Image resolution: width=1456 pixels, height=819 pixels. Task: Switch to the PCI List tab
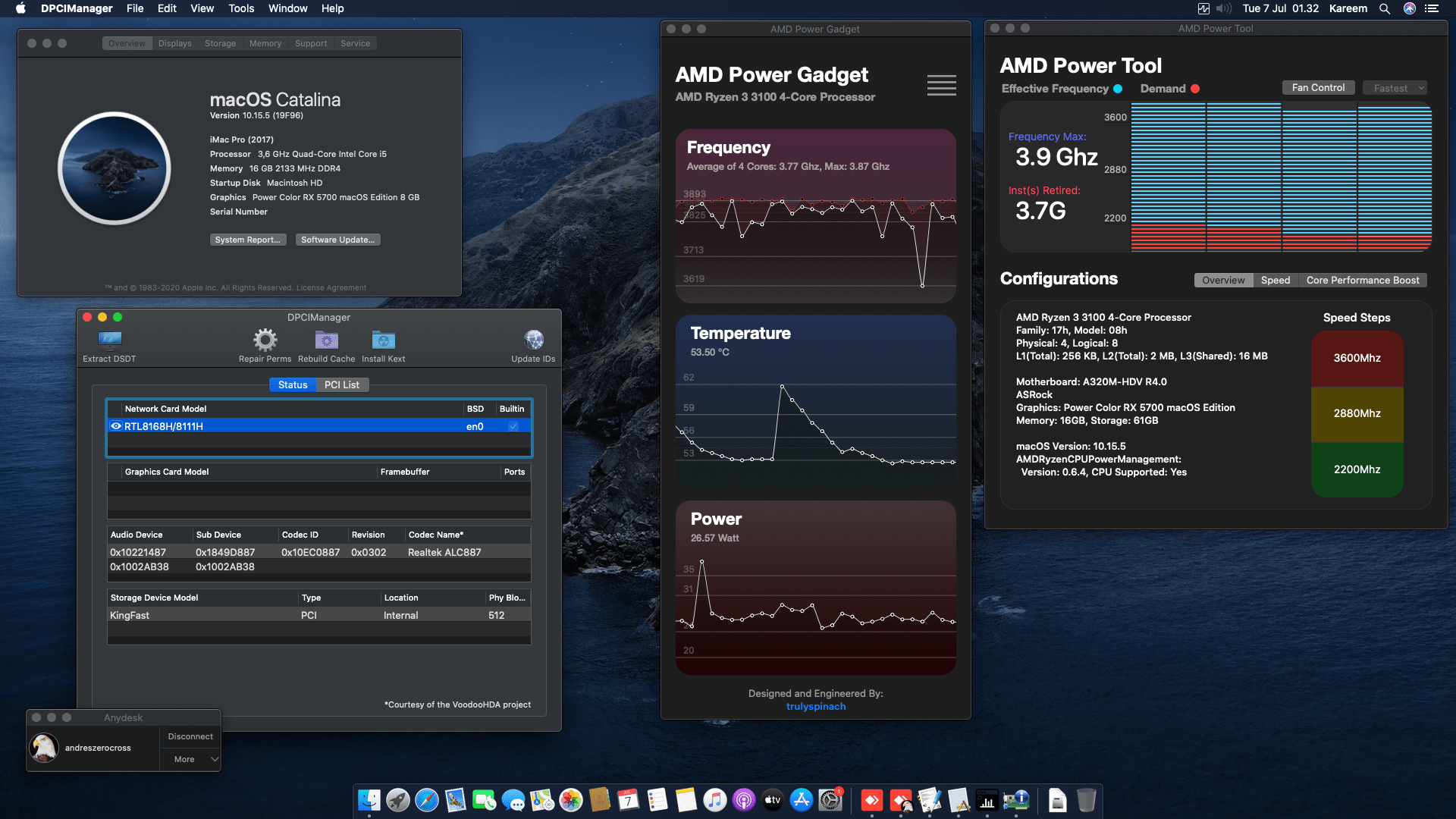coord(342,384)
